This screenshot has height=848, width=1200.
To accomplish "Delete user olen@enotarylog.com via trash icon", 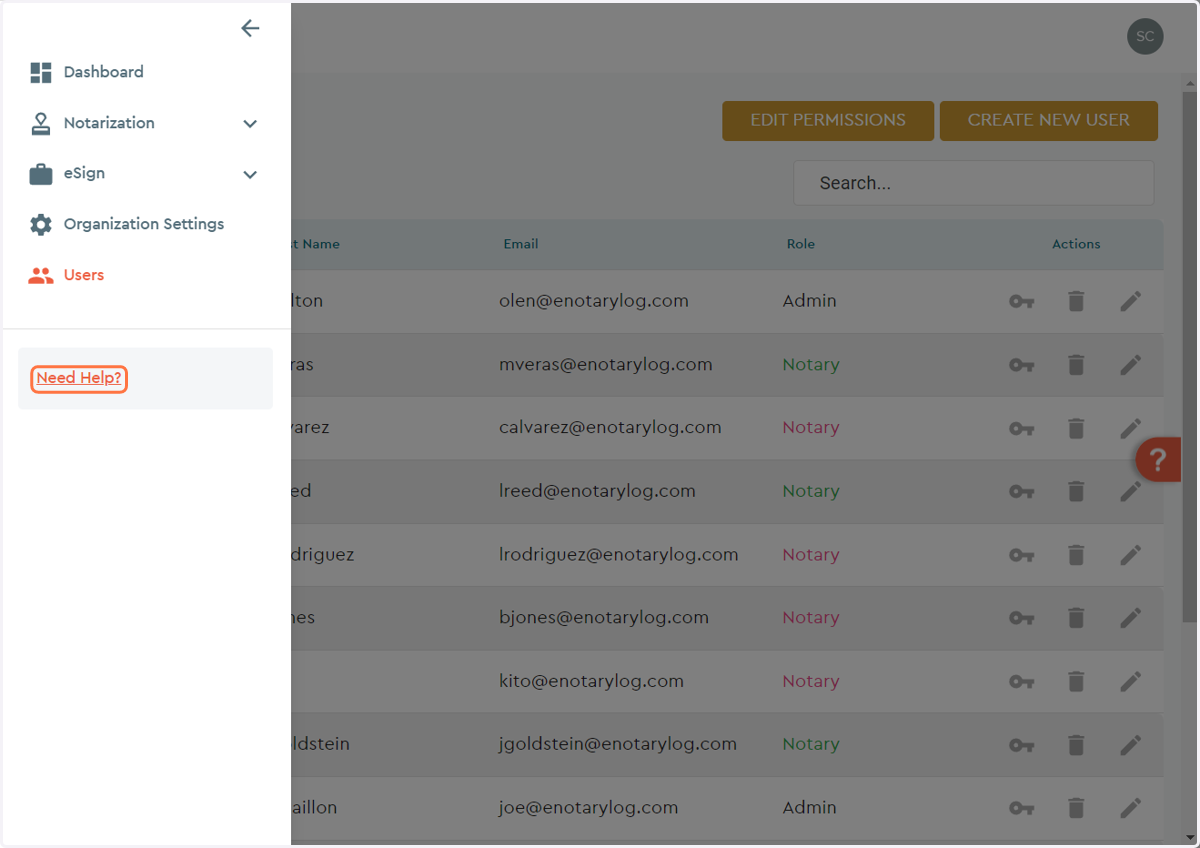I will click(1076, 301).
